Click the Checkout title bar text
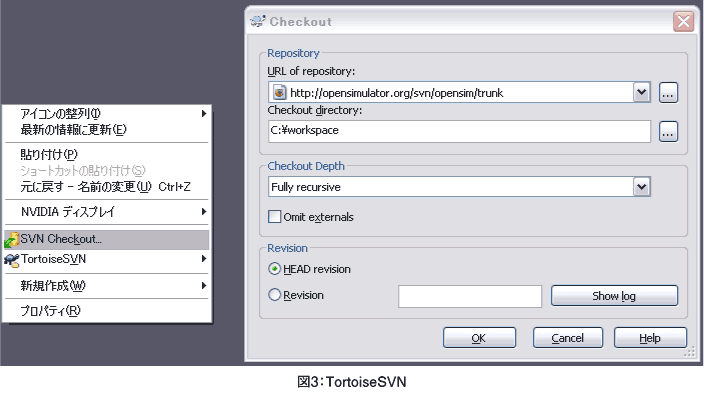This screenshot has width=704, height=393. click(300, 22)
